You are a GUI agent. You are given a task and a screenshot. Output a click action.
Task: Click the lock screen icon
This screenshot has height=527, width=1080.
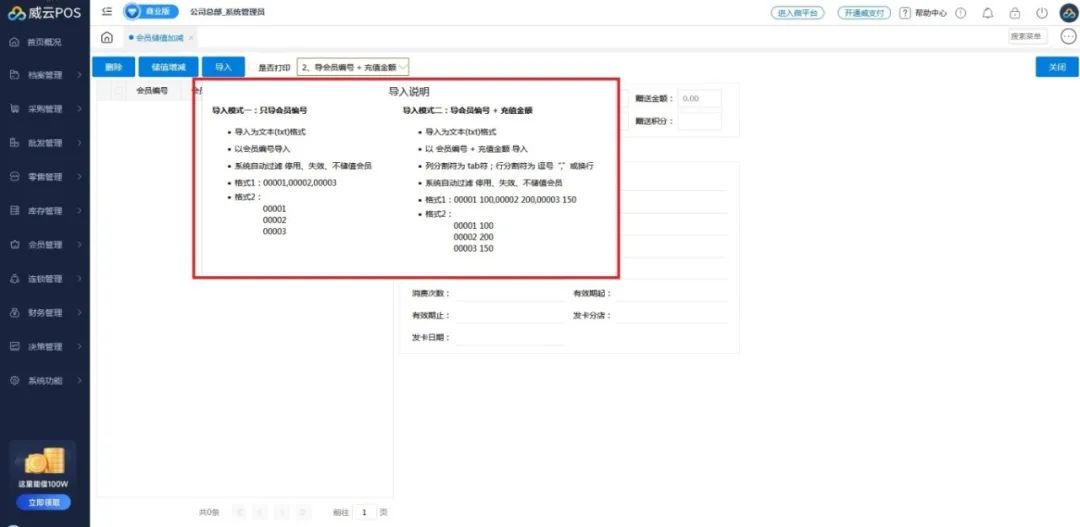(1015, 13)
